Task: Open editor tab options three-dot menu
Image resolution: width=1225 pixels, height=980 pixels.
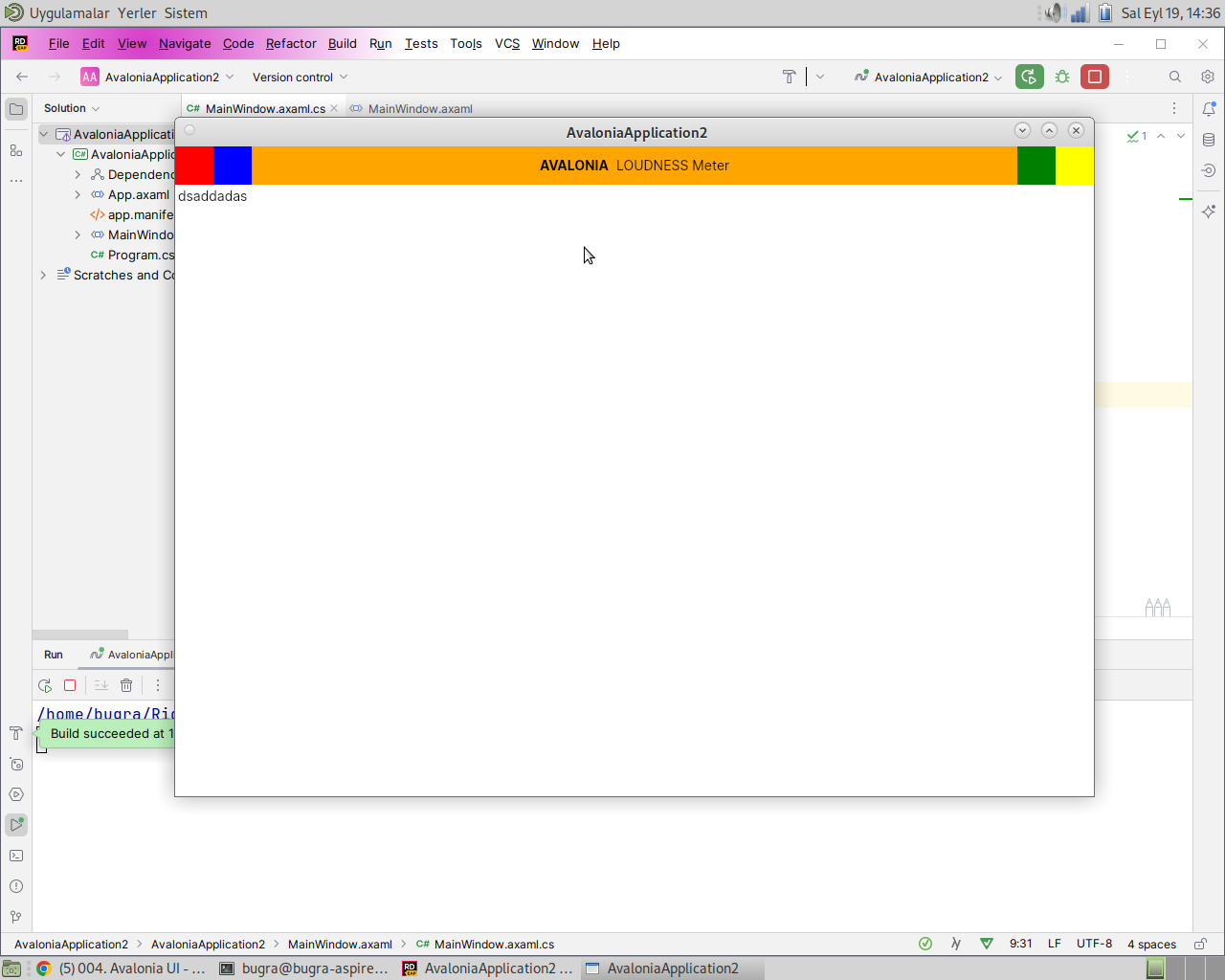Action: pyautogui.click(x=1174, y=108)
